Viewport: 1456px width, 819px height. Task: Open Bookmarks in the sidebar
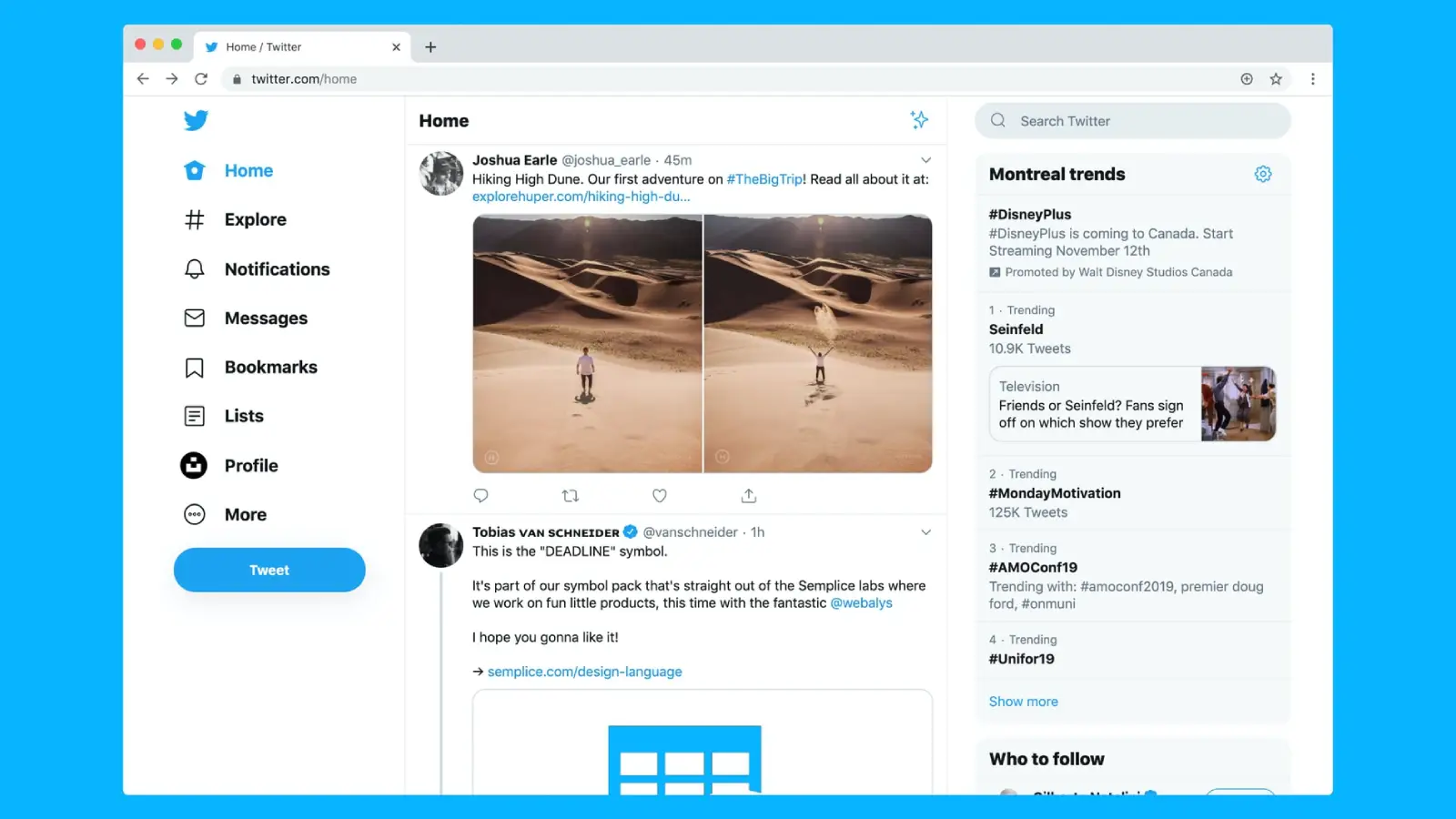[269, 367]
